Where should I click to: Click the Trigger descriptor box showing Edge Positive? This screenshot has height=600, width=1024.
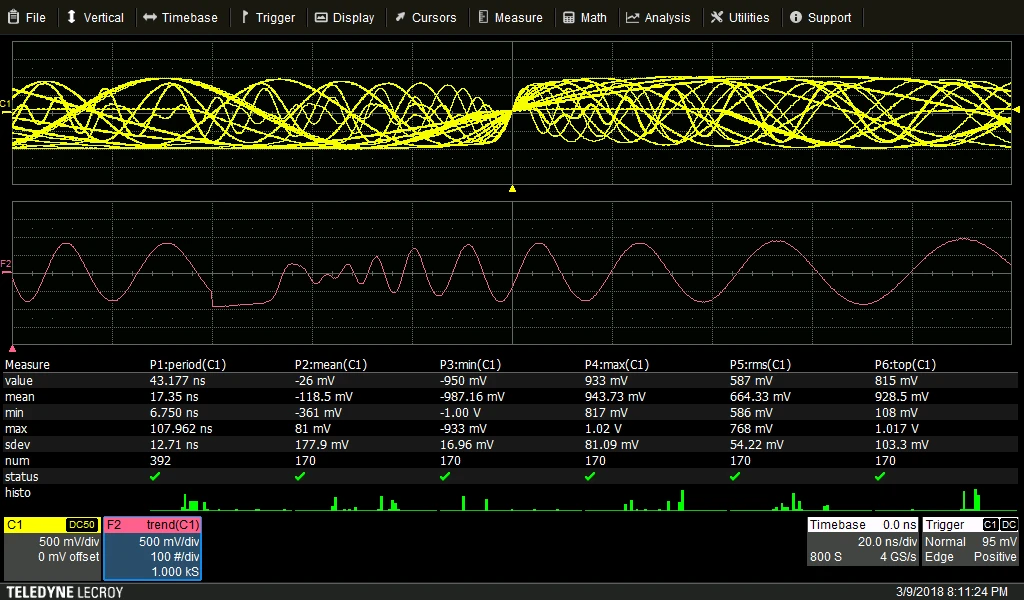970,541
